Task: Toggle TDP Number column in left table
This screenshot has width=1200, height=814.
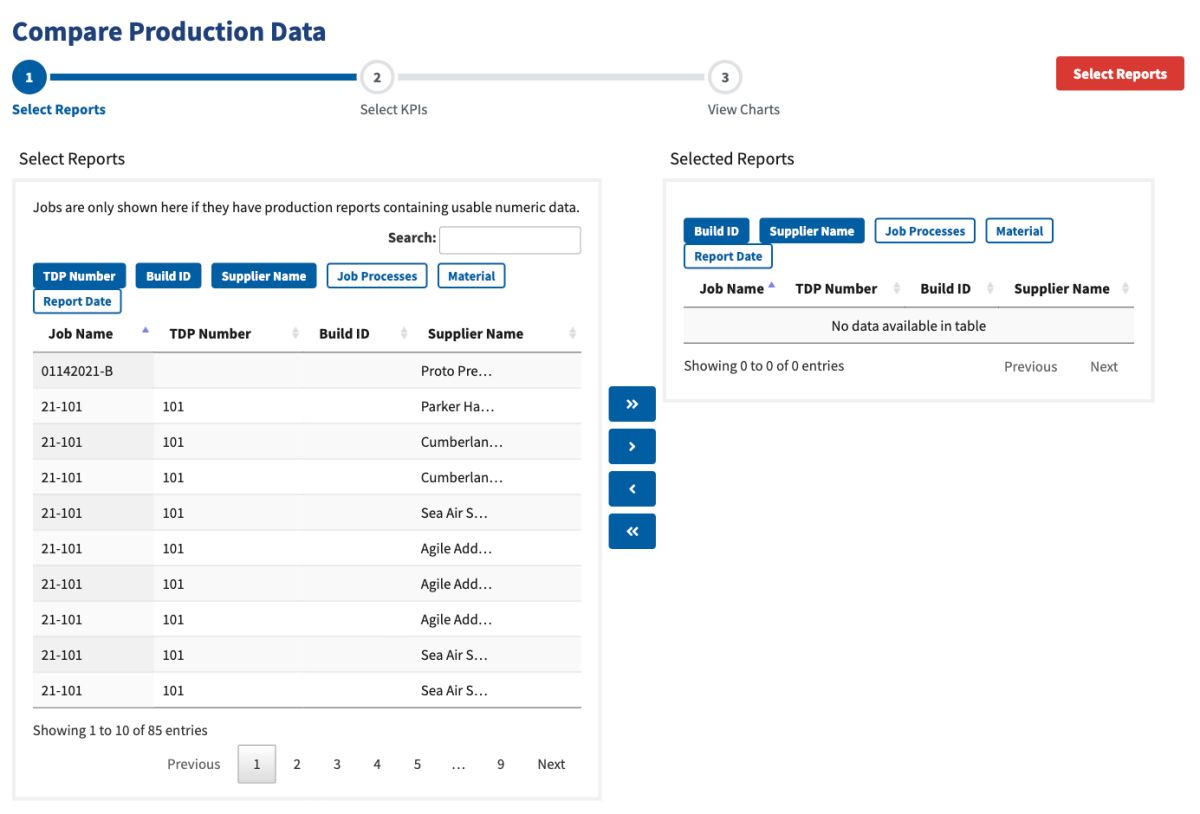Action: coord(80,276)
